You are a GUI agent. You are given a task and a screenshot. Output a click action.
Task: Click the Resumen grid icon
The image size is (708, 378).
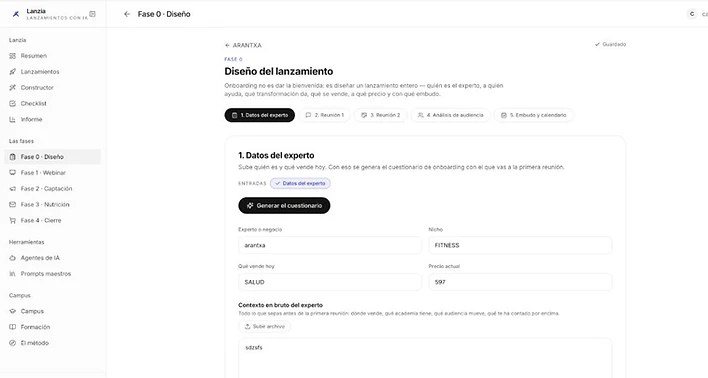13,56
